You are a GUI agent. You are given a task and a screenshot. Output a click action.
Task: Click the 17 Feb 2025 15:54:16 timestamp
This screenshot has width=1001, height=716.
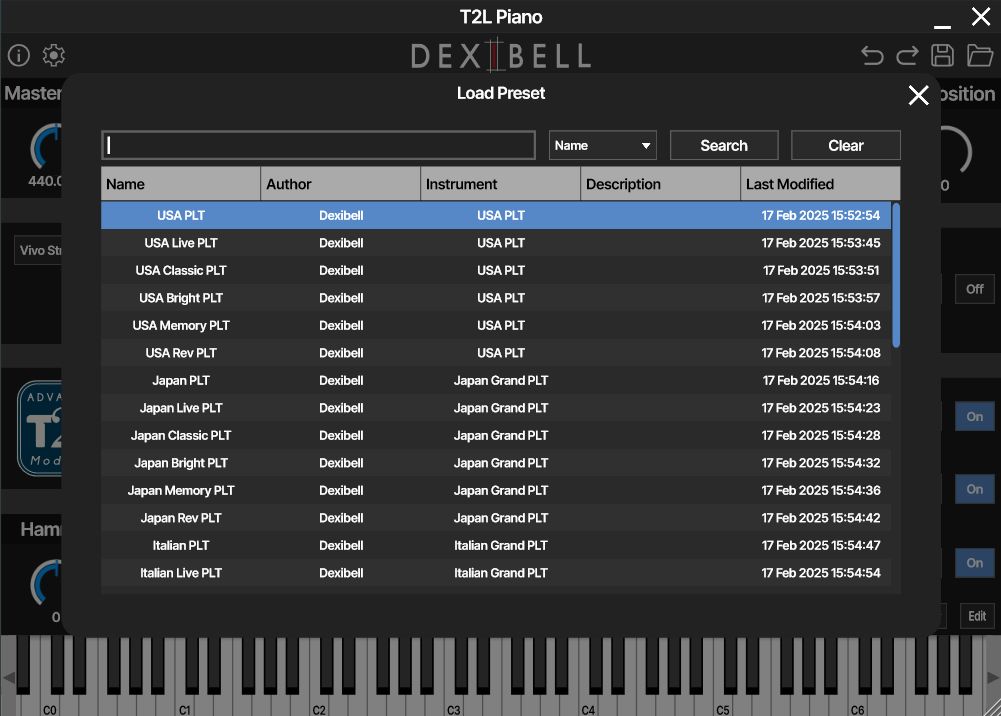point(821,380)
